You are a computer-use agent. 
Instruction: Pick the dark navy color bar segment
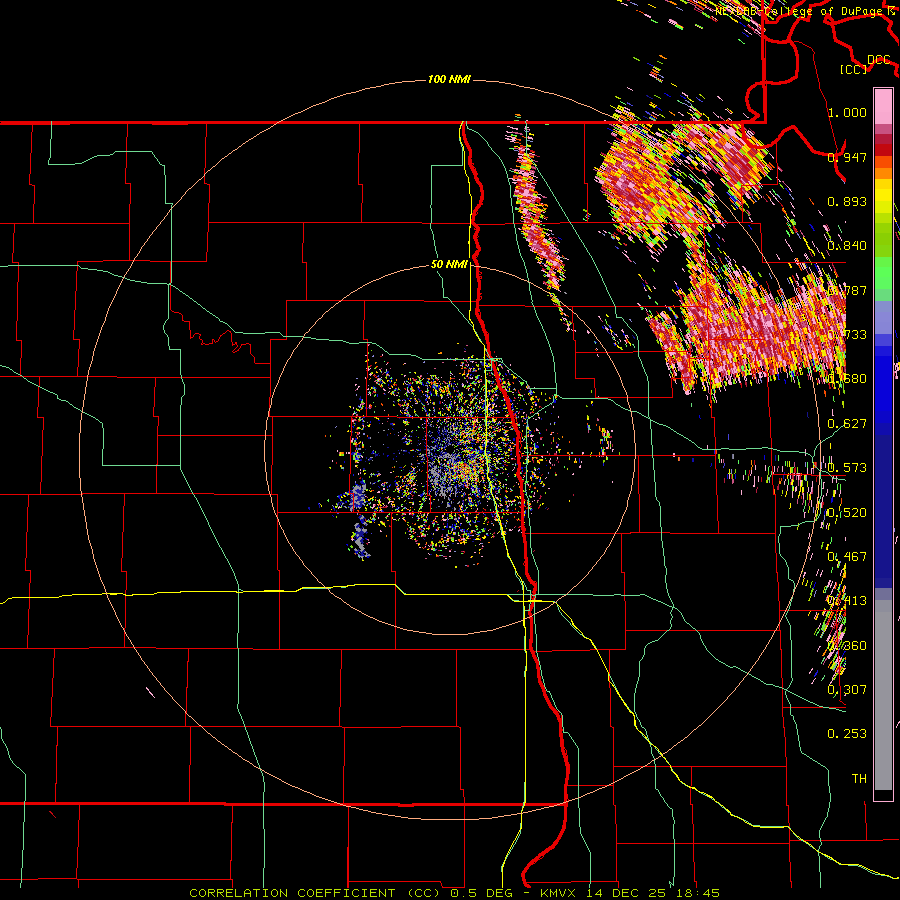[x=883, y=505]
